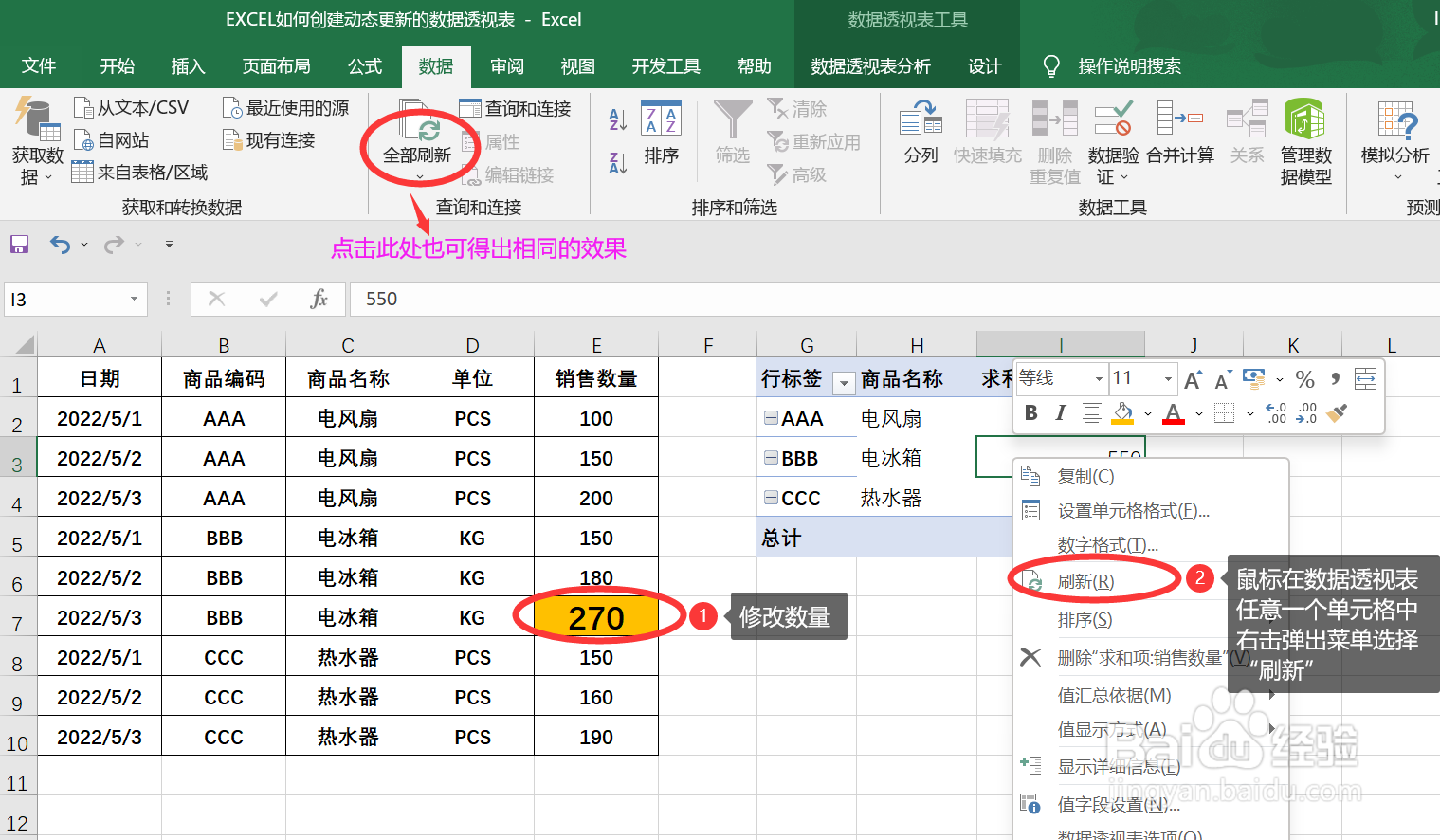
Task: Choose 来自表格/区域 data source
Action: tap(140, 173)
